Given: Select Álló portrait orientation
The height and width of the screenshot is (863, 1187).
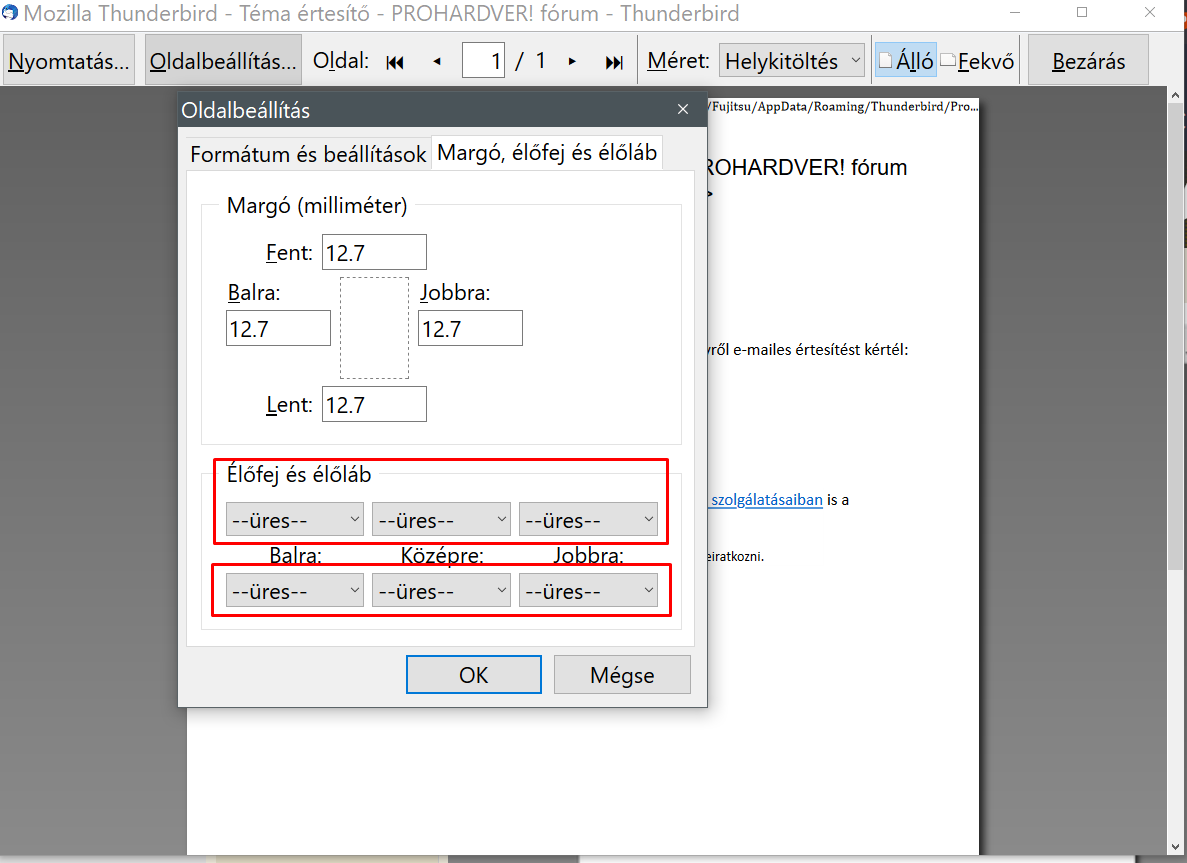Looking at the screenshot, I should [906, 61].
